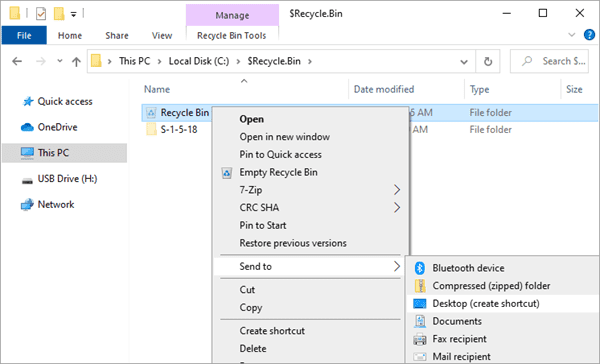Choose Cut in the context menu
Viewport: 600px width, 364px height.
[247, 290]
